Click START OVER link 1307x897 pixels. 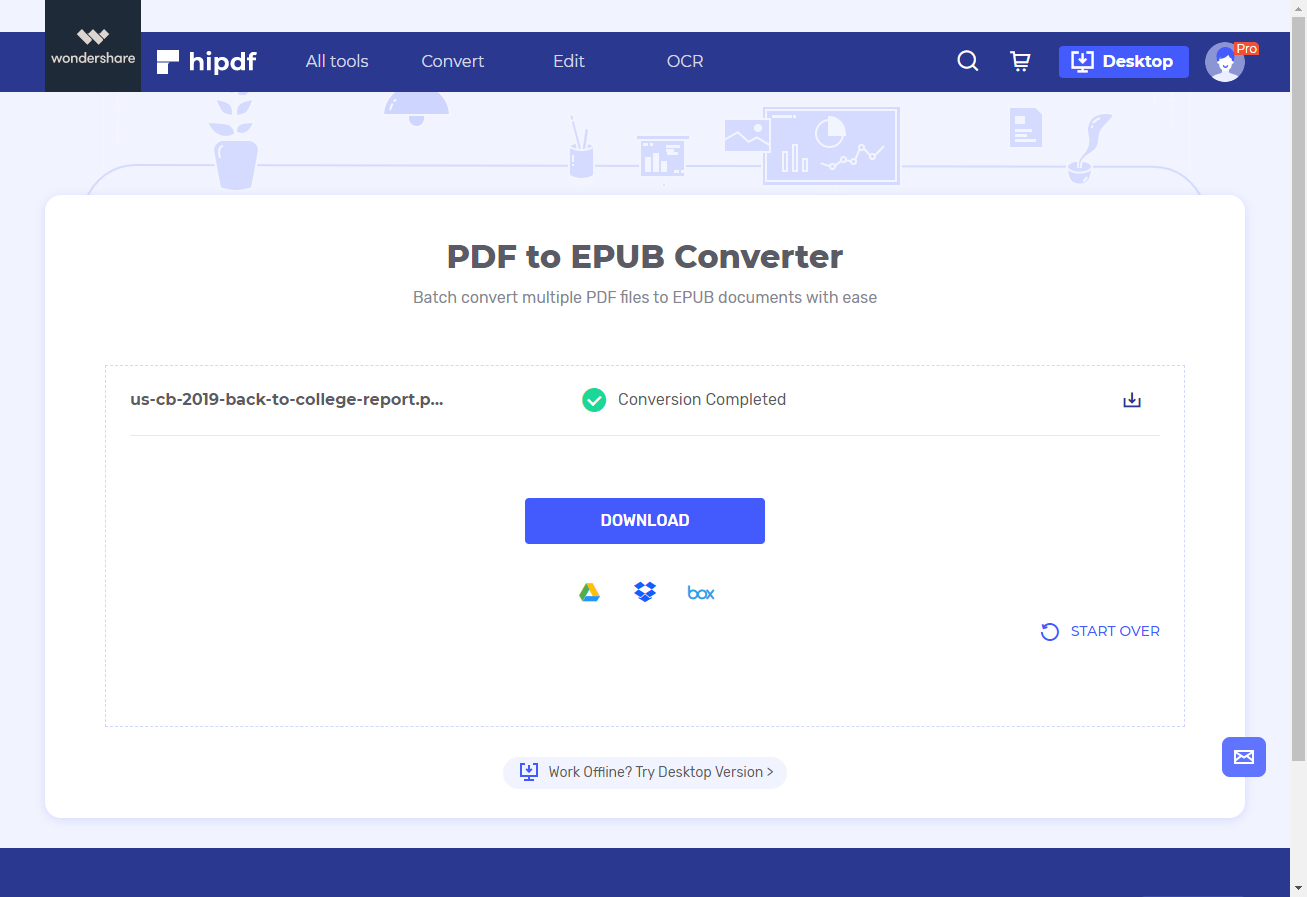(1115, 631)
